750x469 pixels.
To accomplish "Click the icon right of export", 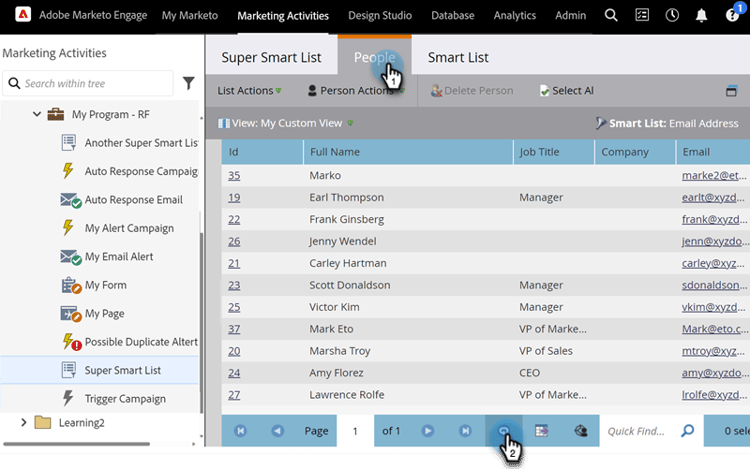I will [581, 431].
